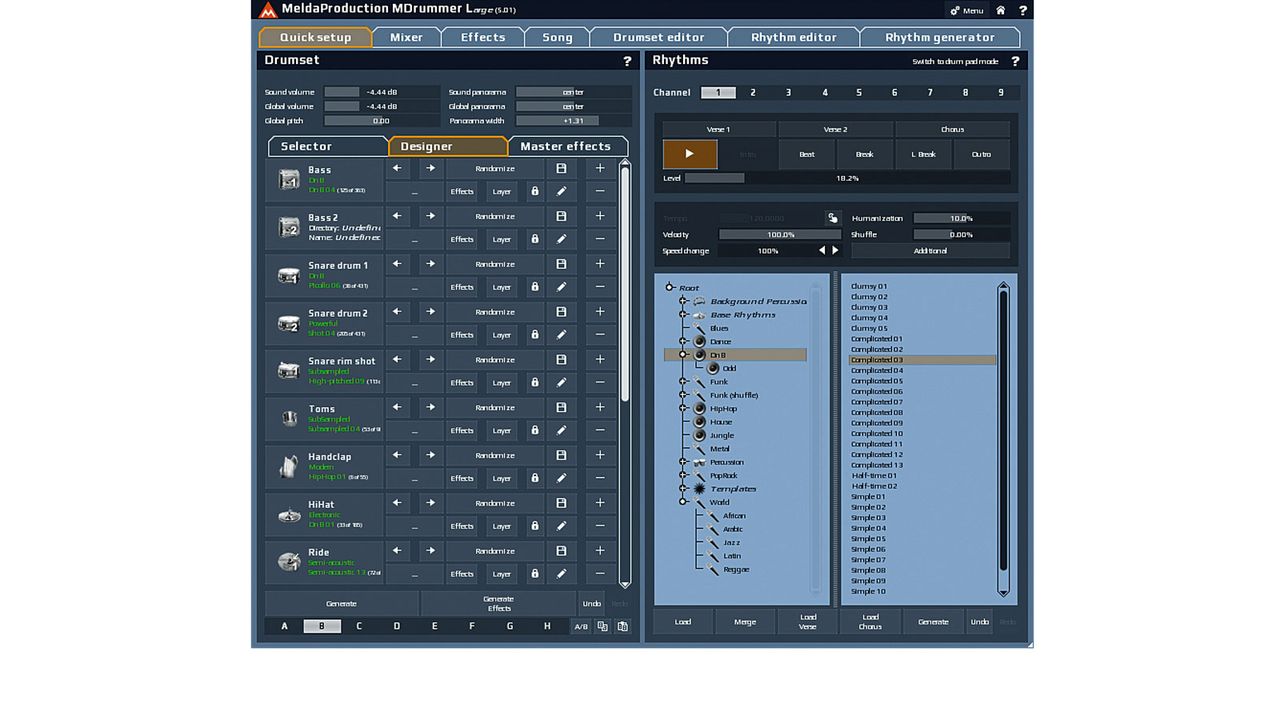The height and width of the screenshot is (720, 1280).
Task: Click Switch to drum pad mode
Action: pos(955,61)
